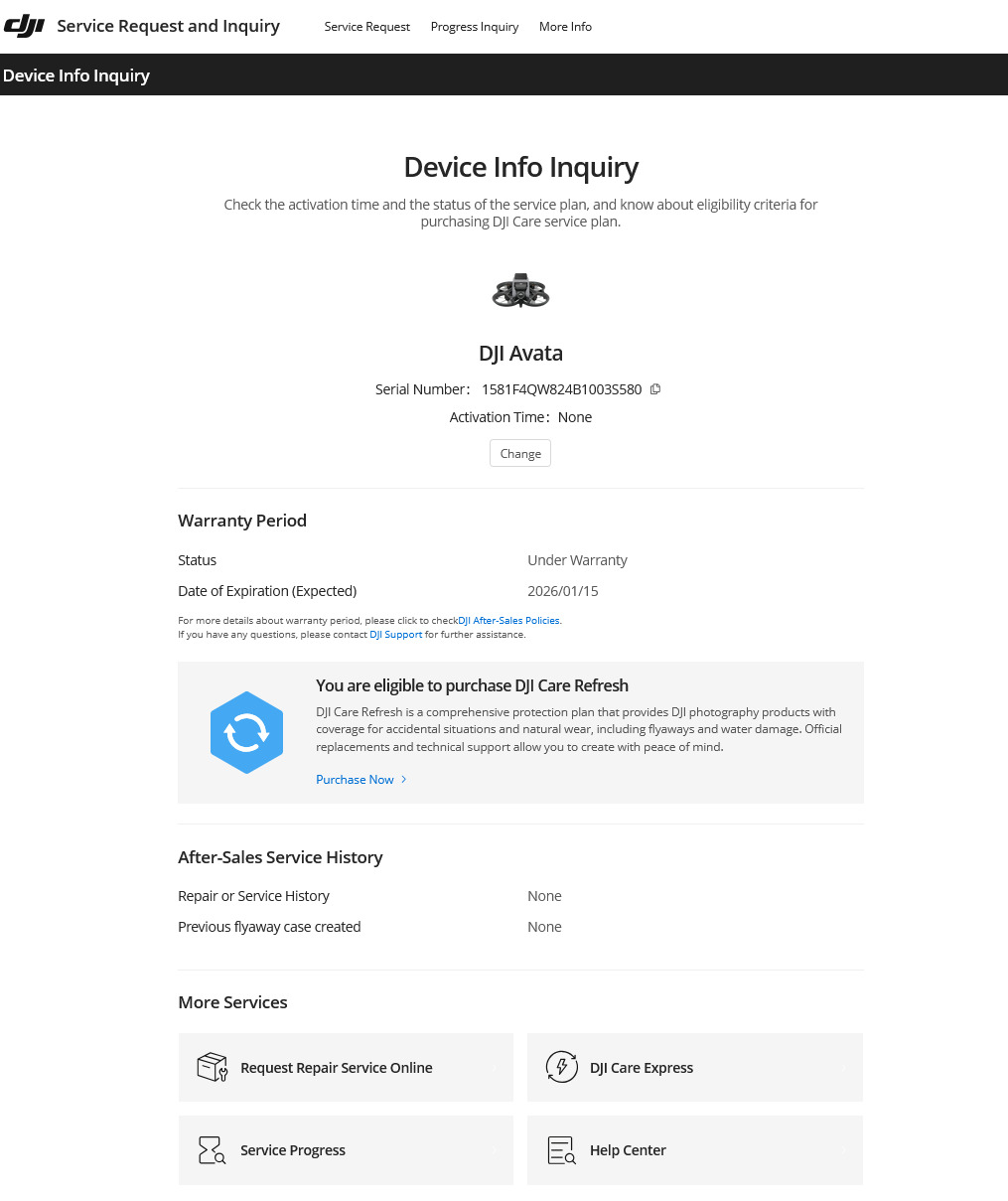Click the Request Repair Service box icon

pyautogui.click(x=213, y=1067)
